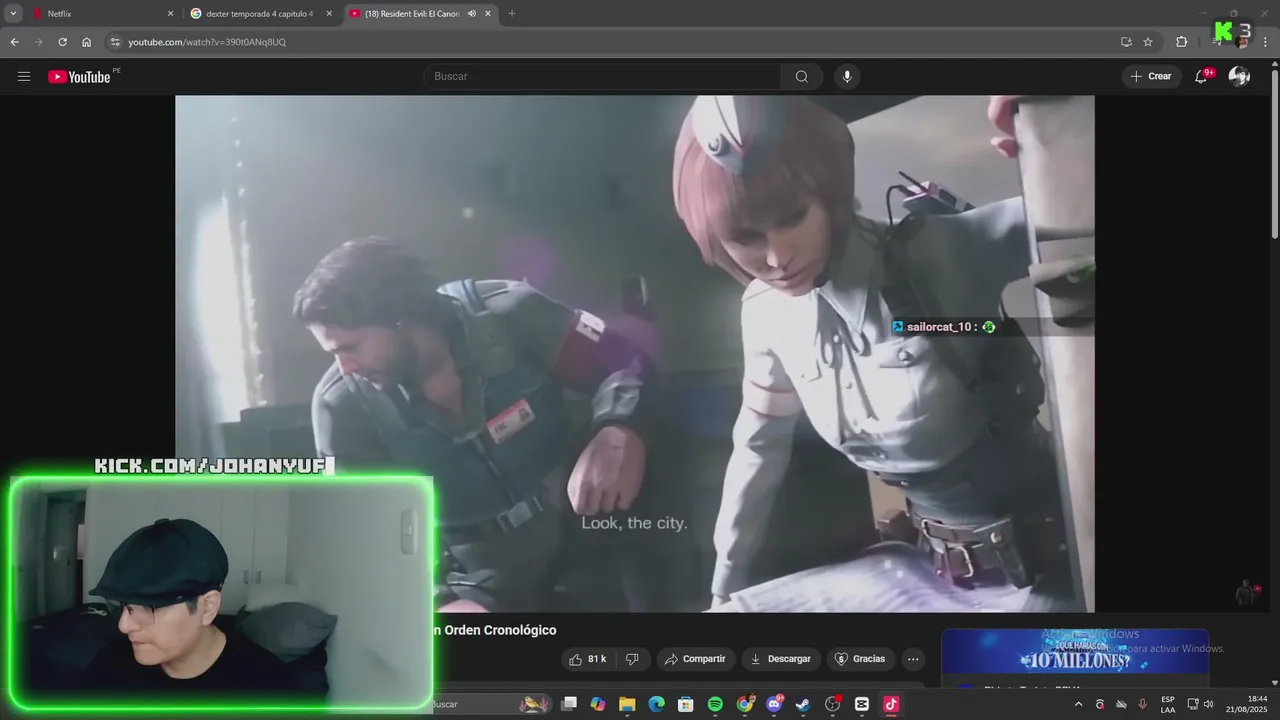Go back with the browser back arrow
This screenshot has height=720, width=1280.
[x=14, y=42]
